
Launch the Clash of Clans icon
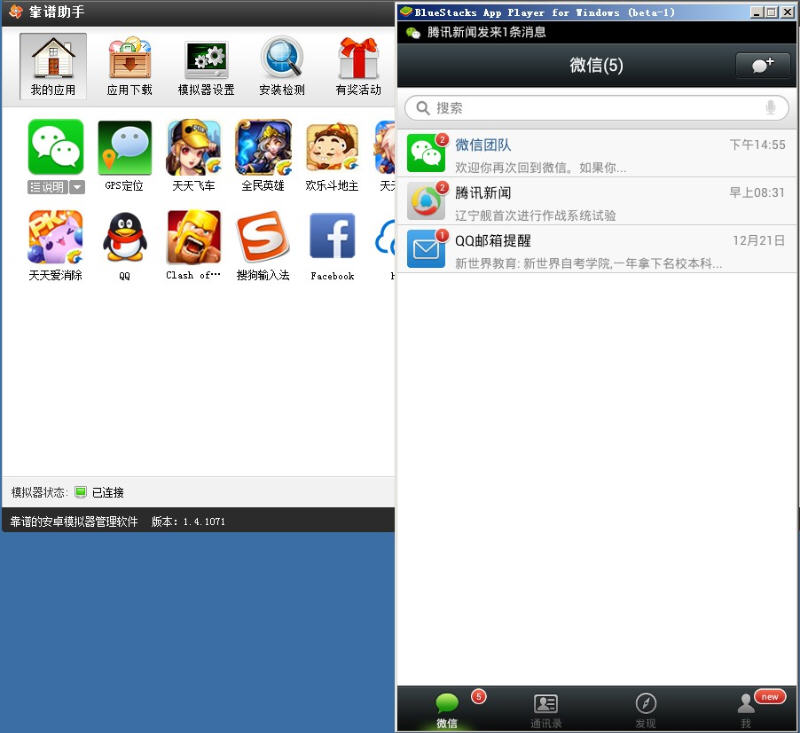click(194, 237)
